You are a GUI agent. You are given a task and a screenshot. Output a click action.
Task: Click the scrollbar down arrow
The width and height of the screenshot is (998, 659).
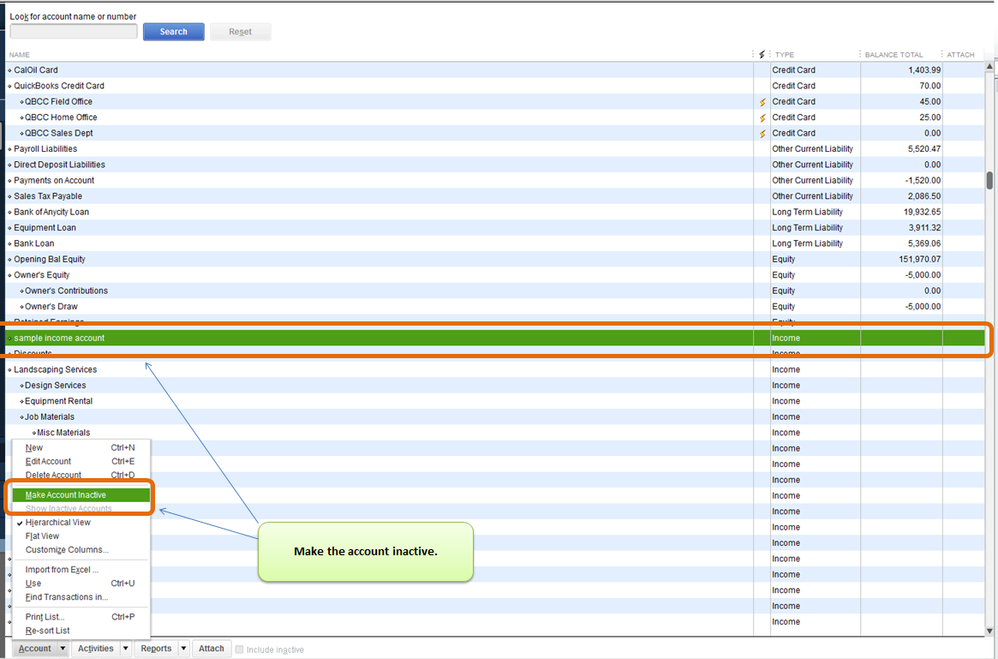990,631
